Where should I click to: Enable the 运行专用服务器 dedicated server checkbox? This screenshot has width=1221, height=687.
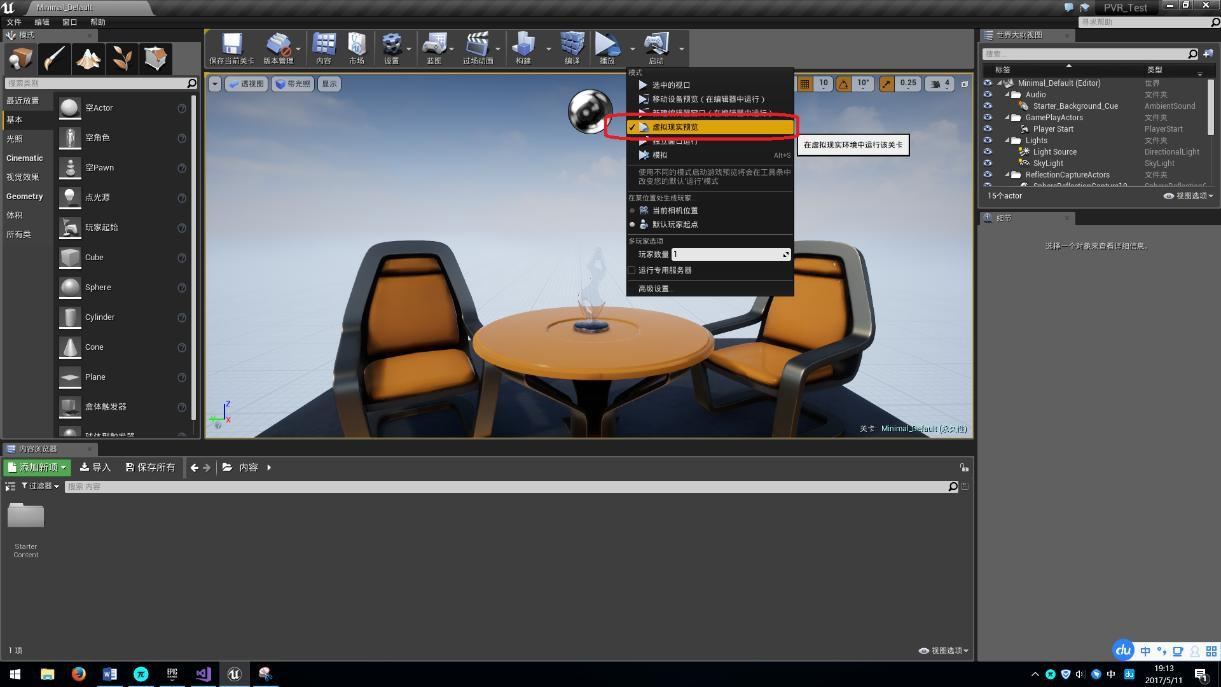coord(632,270)
